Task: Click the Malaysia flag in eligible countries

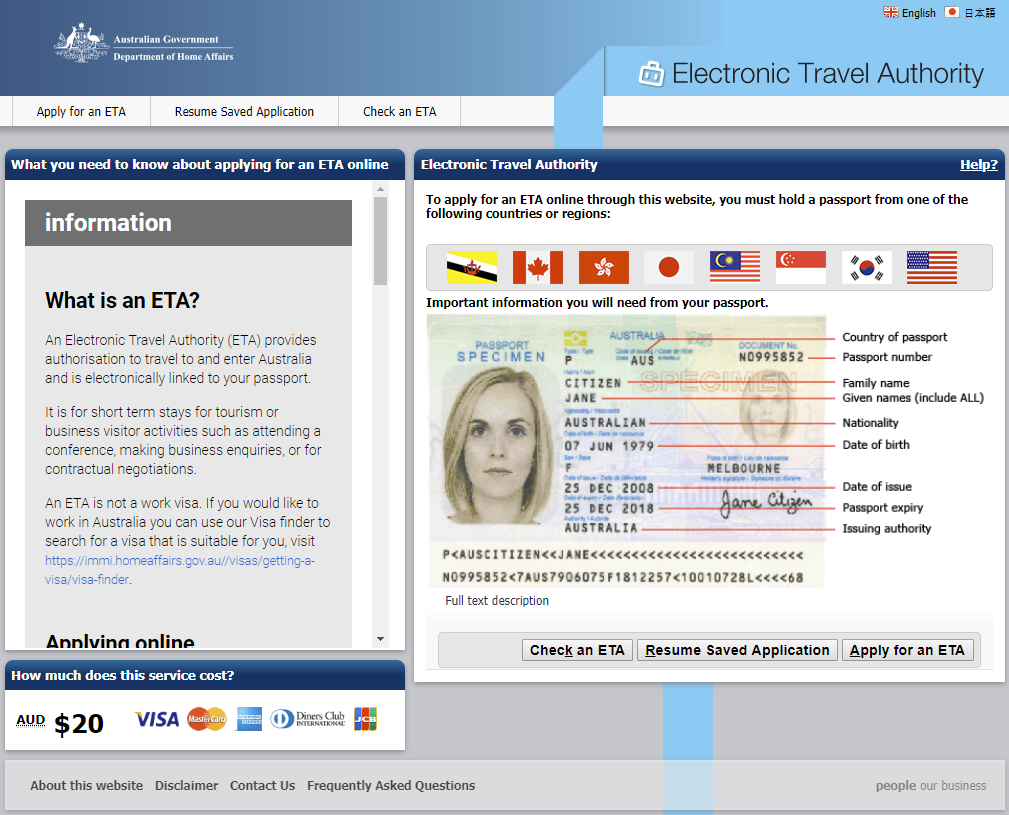Action: pyautogui.click(x=735, y=267)
